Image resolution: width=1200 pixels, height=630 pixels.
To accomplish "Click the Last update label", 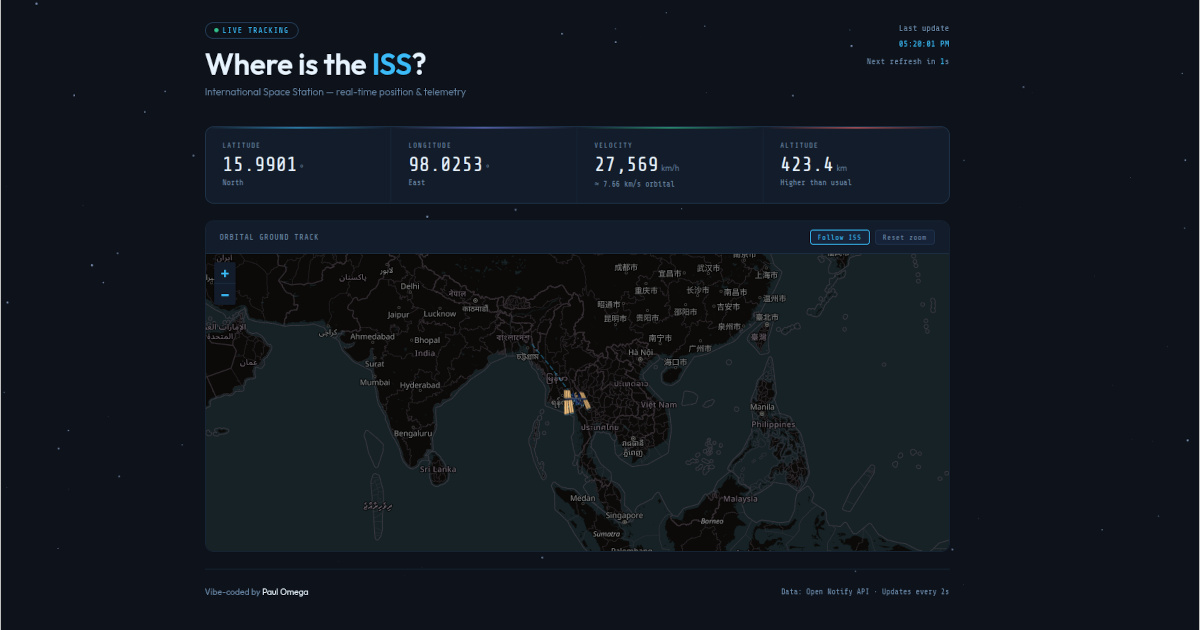I will (x=924, y=28).
